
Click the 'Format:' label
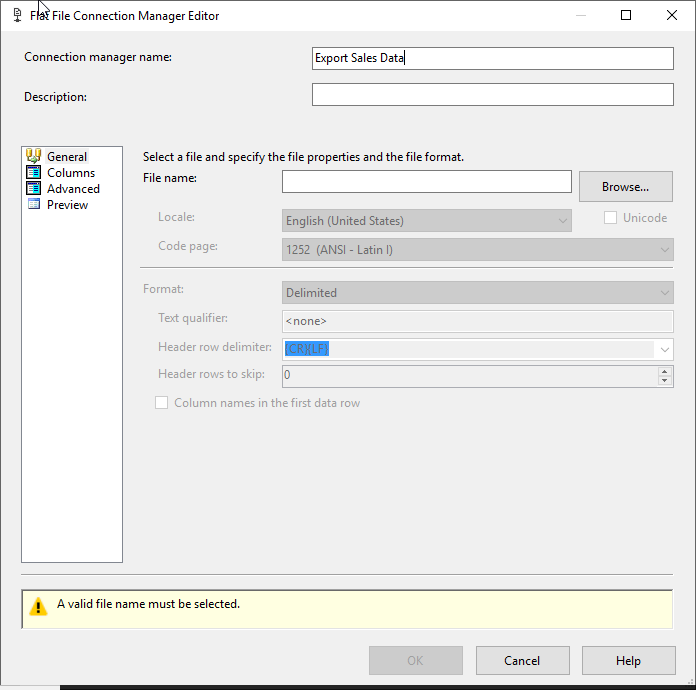point(163,289)
